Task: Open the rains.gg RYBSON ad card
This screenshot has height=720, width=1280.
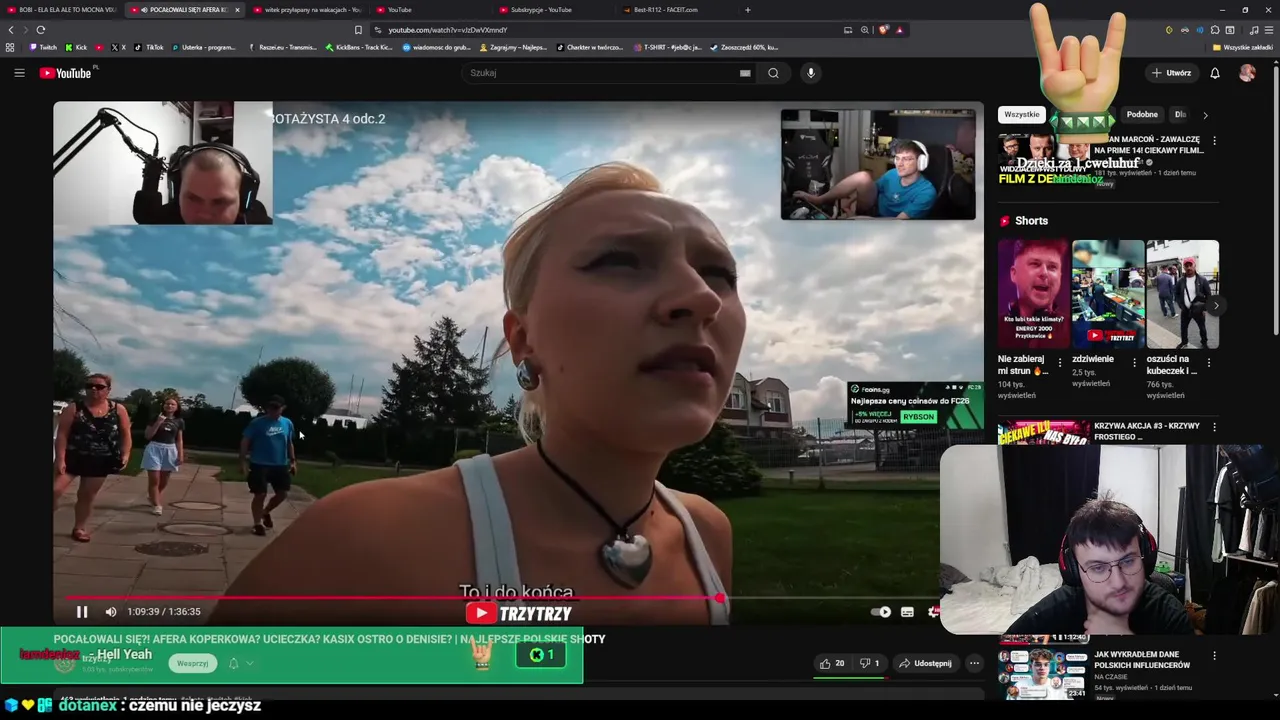Action: click(915, 405)
